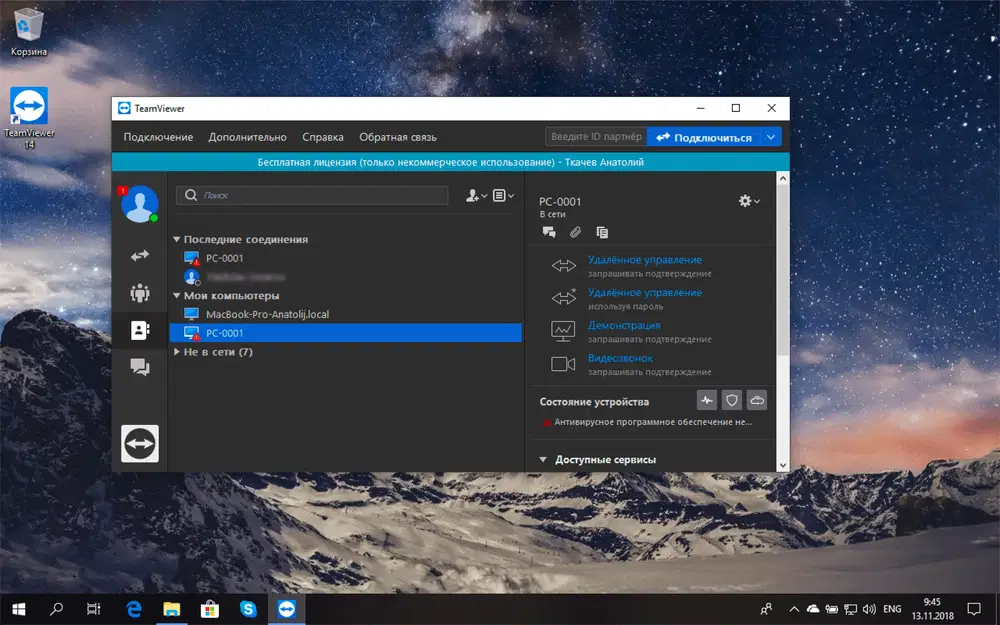1000x625 pixels.
Task: Switch the ENG input language indicator
Action: pos(892,609)
